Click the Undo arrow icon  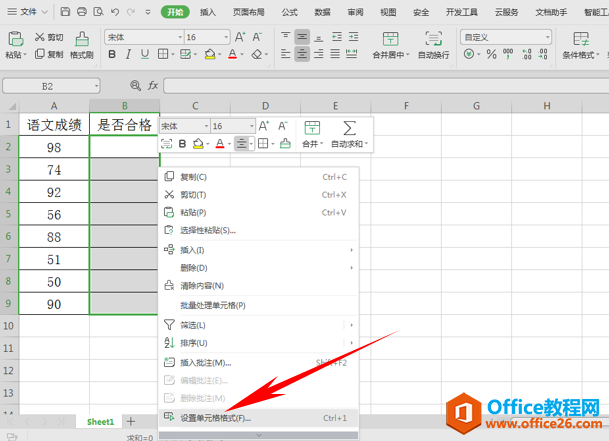115,12
